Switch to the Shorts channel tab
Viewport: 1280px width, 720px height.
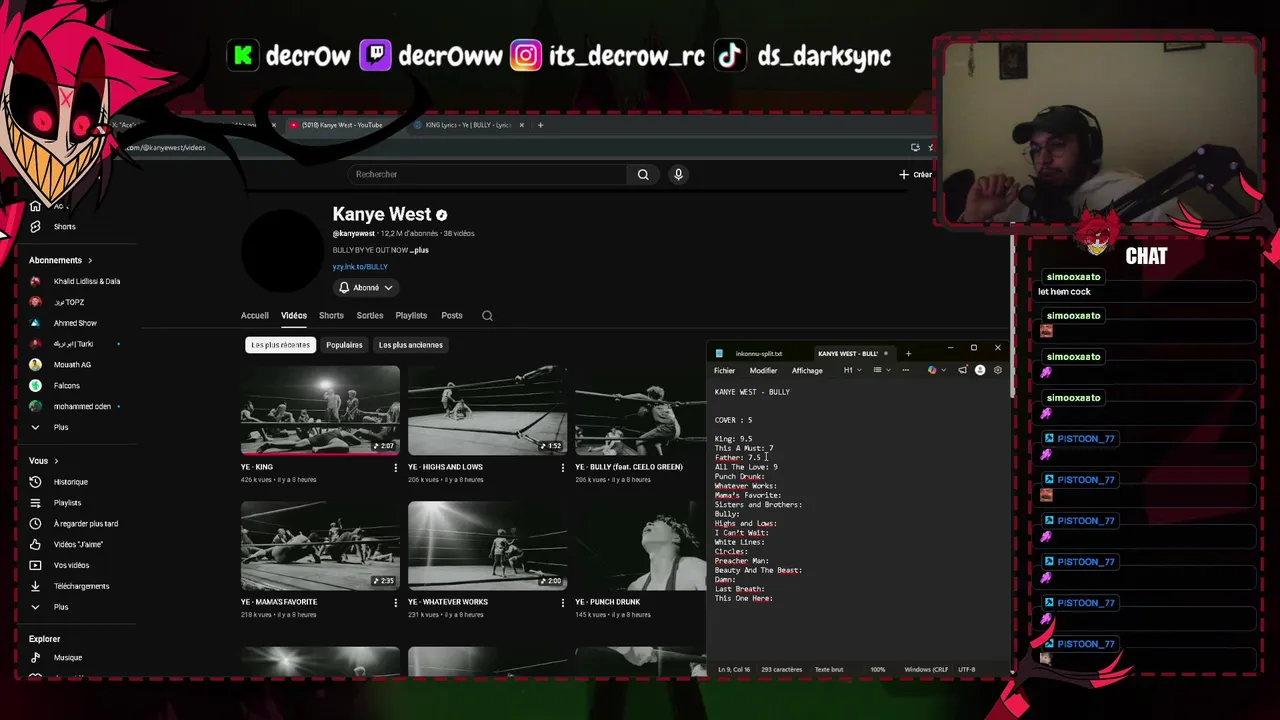[331, 316]
